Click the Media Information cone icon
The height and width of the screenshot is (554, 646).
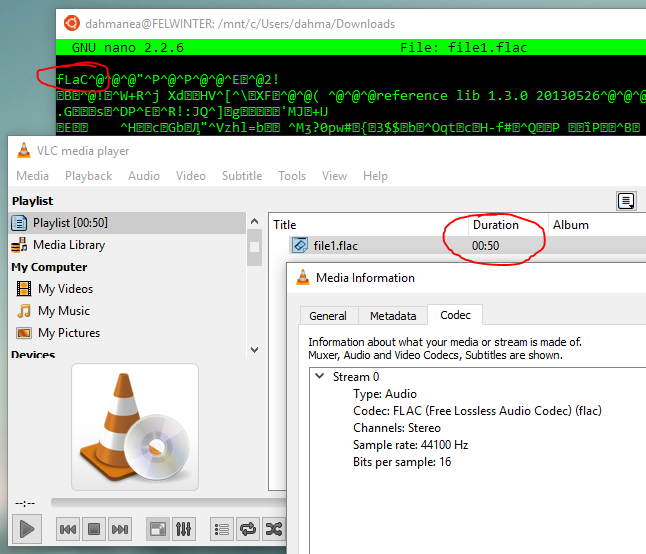(303, 278)
